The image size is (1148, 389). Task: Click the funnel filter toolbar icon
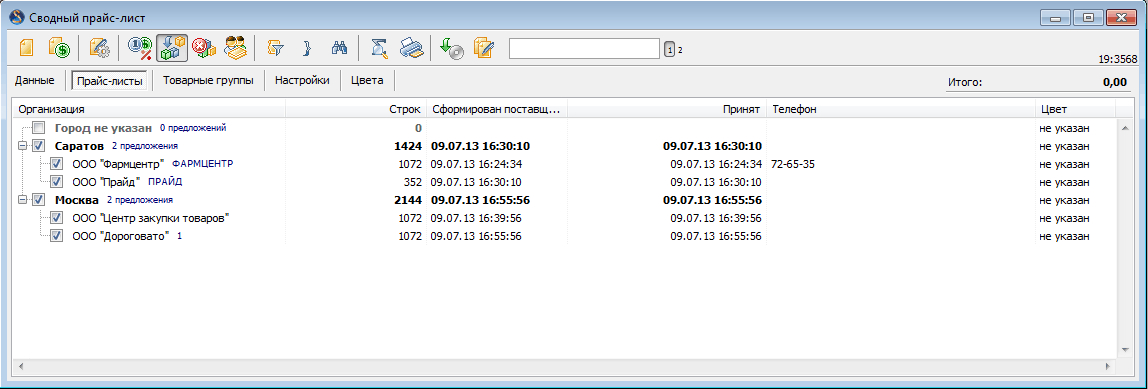pos(275,48)
